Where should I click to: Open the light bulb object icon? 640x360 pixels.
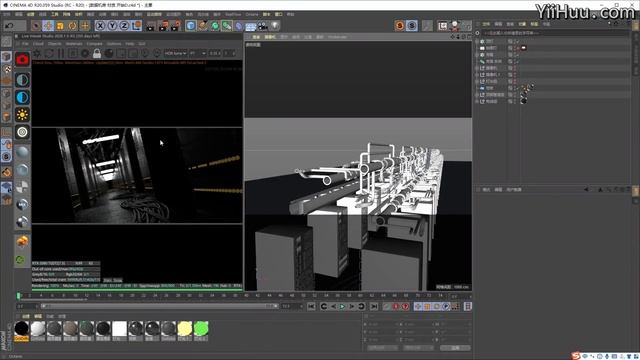click(x=275, y=26)
